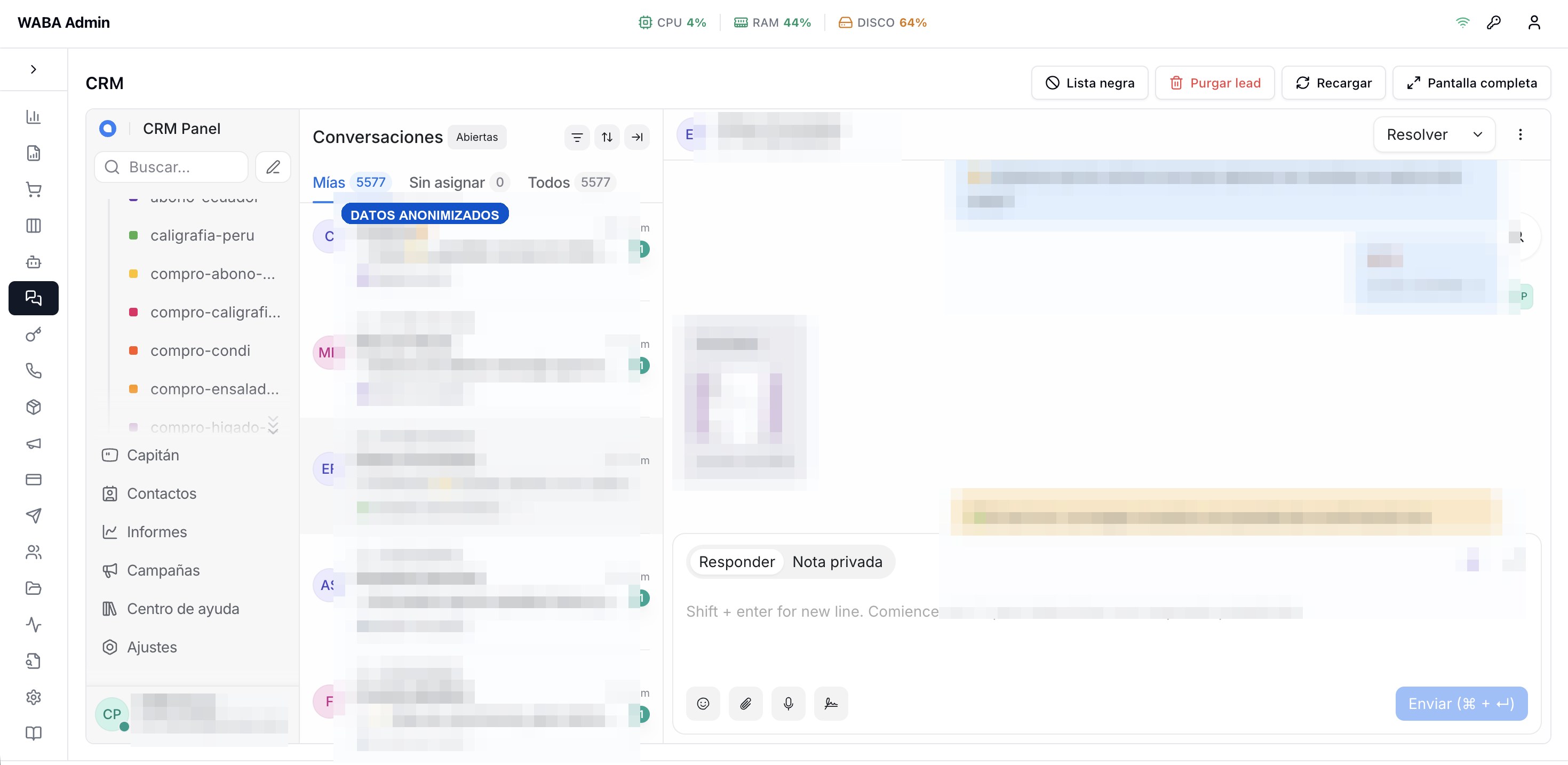Screen dimensions: 1568x765
Task: Select the Nota privada mode
Action: pyautogui.click(x=837, y=562)
